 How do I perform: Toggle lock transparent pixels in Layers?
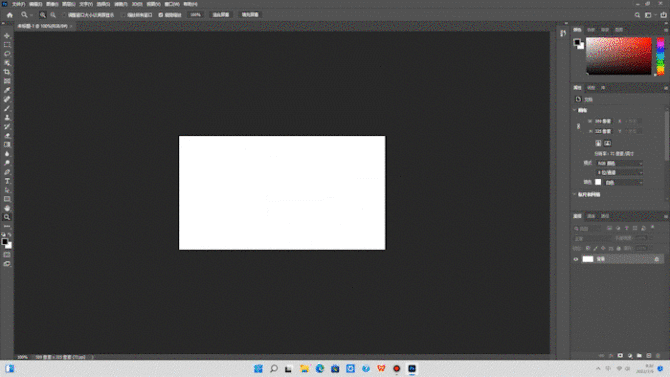[x=588, y=248]
